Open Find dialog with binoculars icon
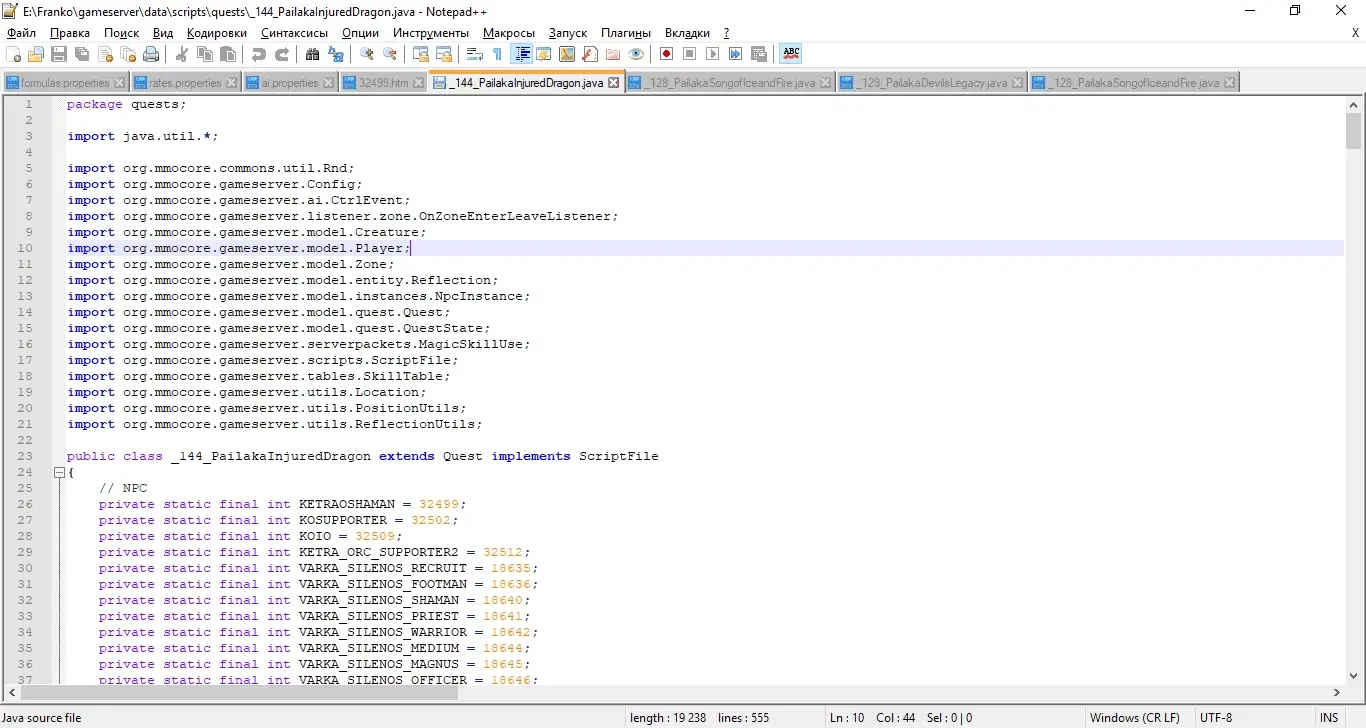This screenshot has height=728, width=1366. 312,54
